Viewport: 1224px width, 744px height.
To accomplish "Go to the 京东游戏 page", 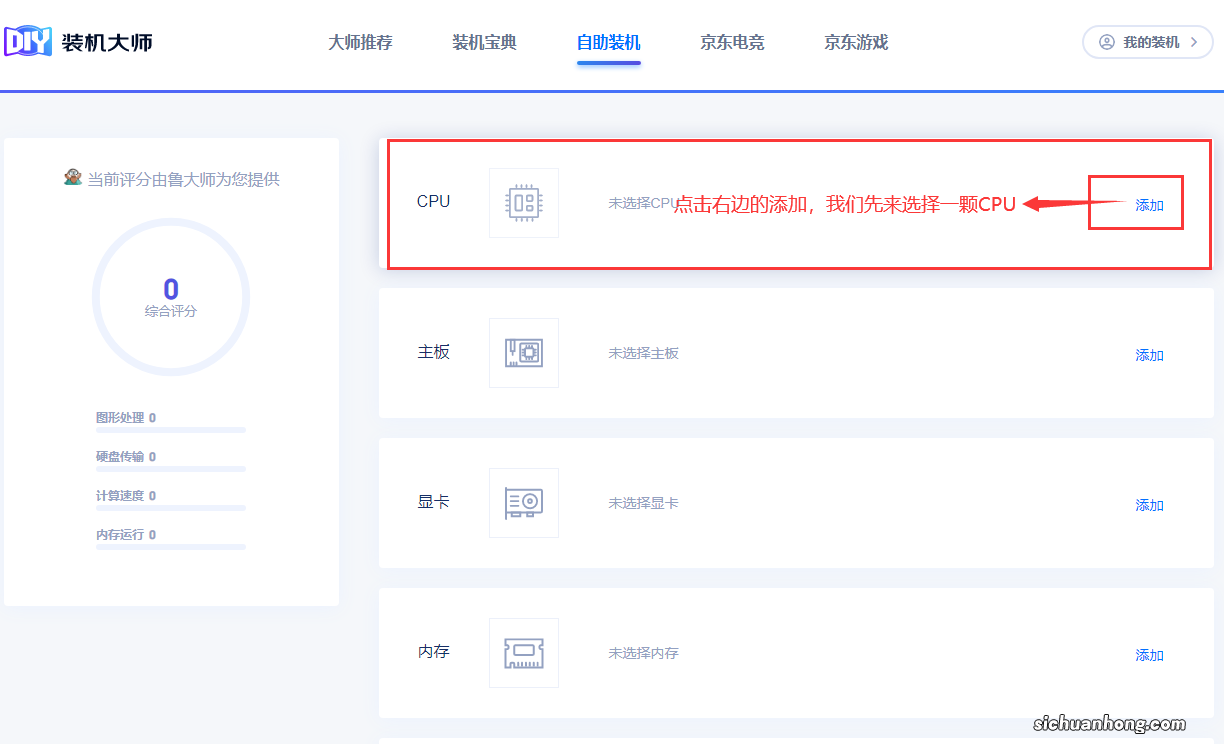I will pyautogui.click(x=855, y=43).
